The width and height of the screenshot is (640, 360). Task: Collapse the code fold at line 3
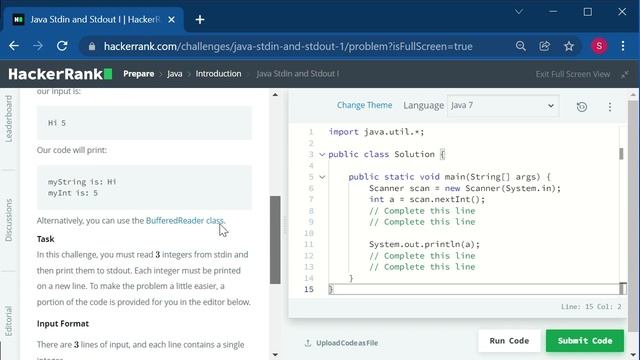(x=322, y=154)
